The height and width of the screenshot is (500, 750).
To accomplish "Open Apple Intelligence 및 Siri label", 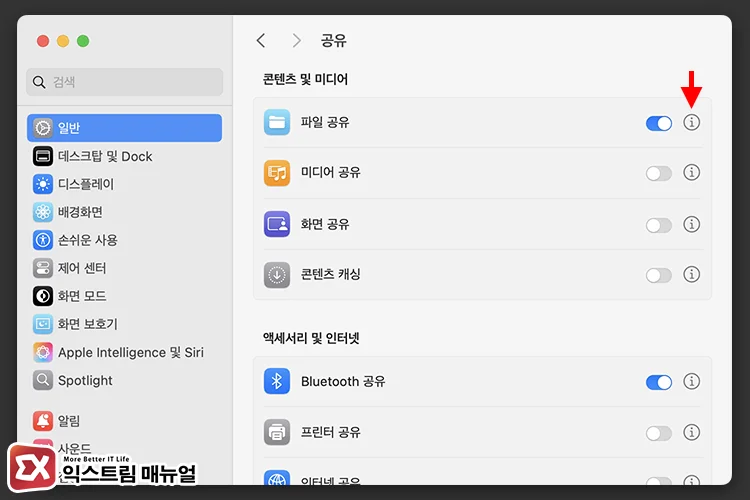I will 131,353.
